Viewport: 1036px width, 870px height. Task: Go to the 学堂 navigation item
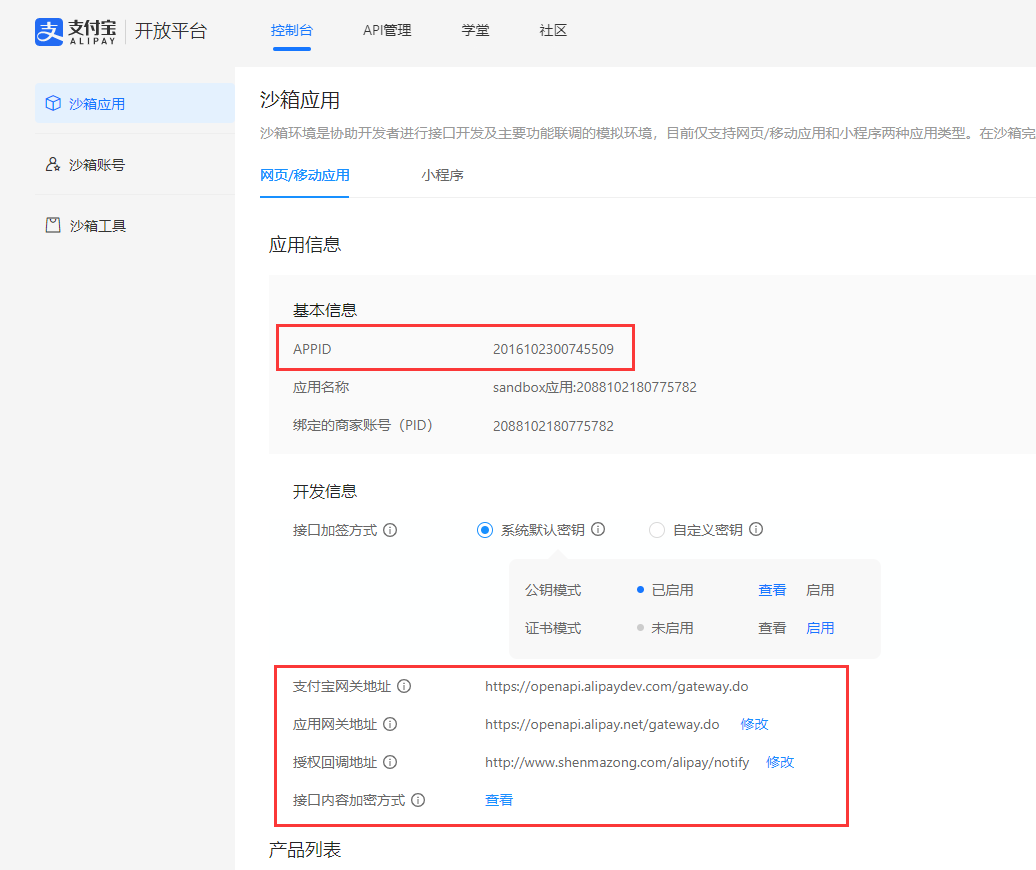pos(475,30)
